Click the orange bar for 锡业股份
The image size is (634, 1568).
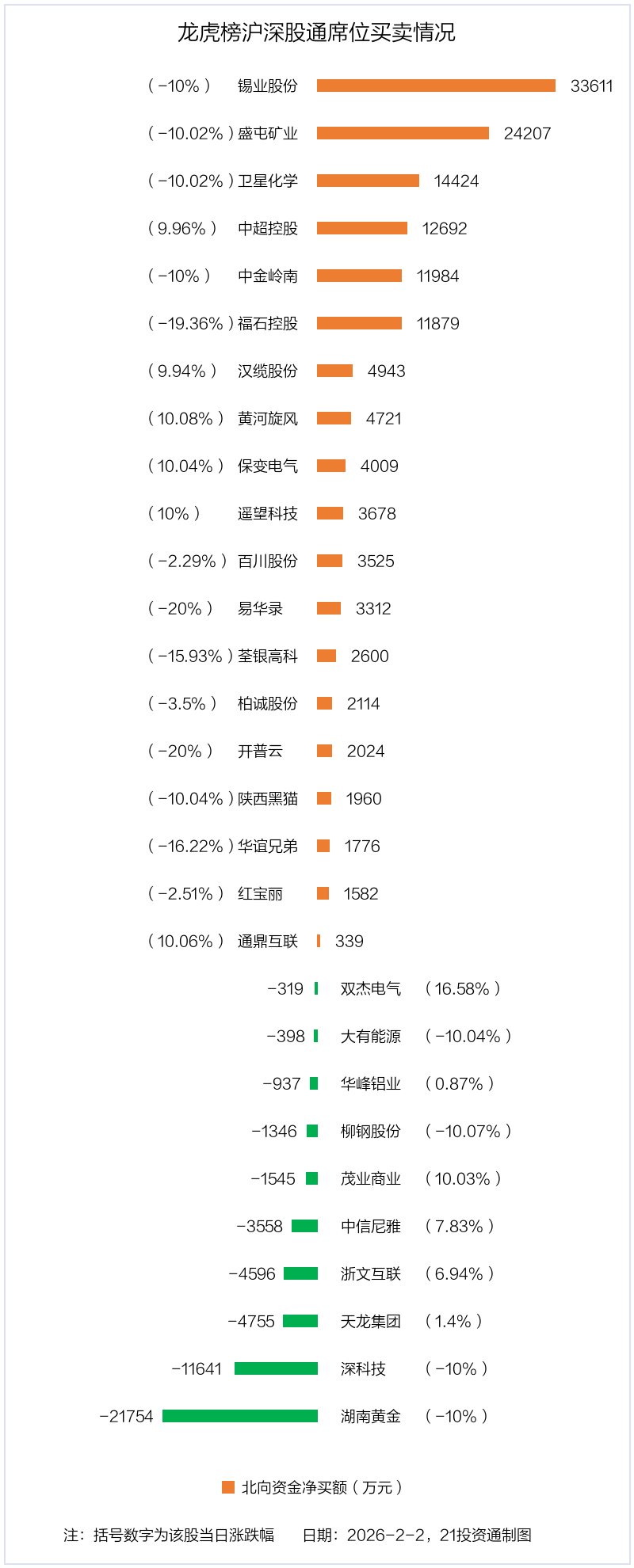[436, 86]
